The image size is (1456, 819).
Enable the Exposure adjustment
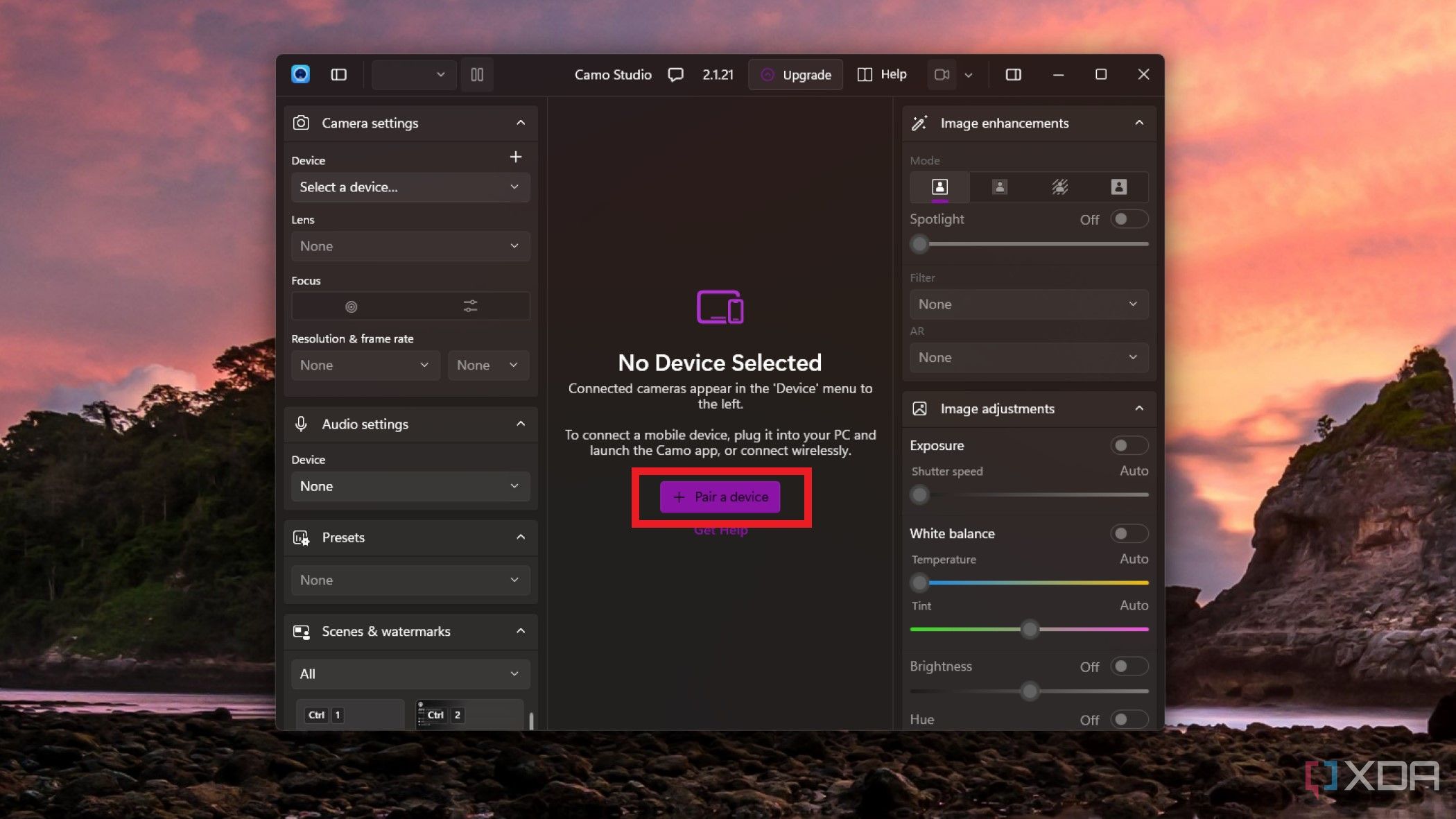(1128, 445)
